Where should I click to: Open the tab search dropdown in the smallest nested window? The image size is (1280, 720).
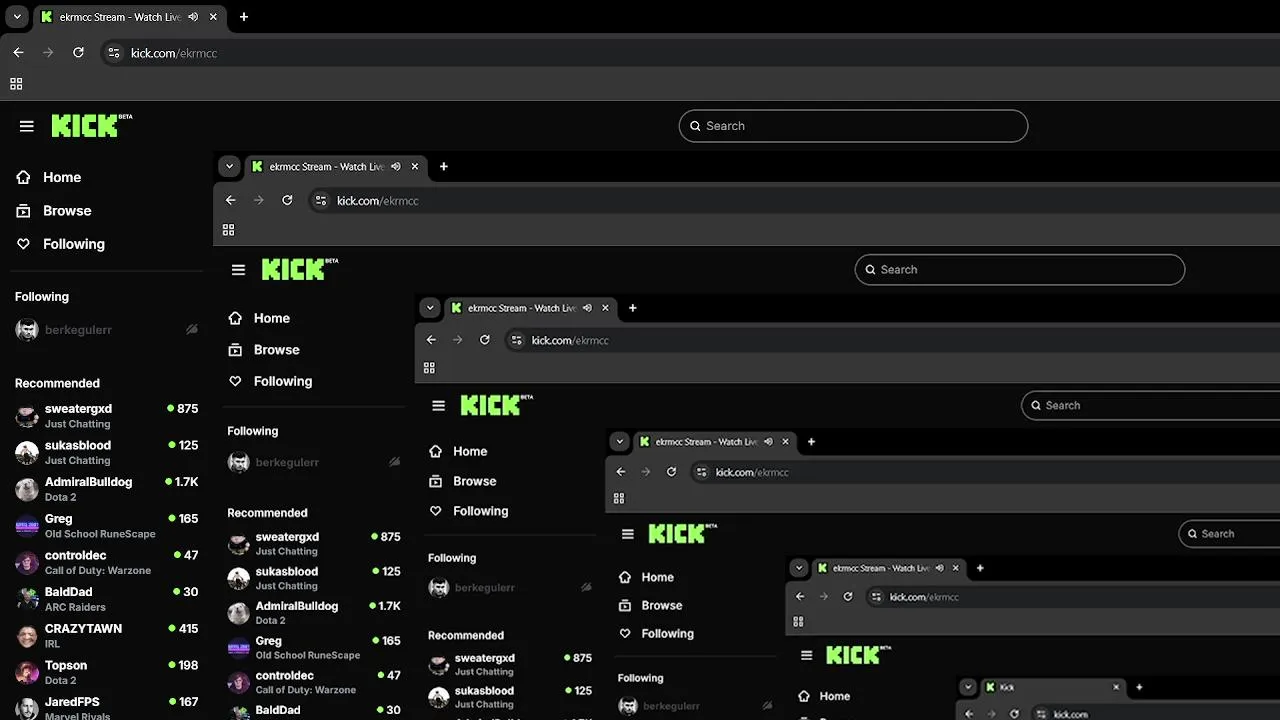967,687
